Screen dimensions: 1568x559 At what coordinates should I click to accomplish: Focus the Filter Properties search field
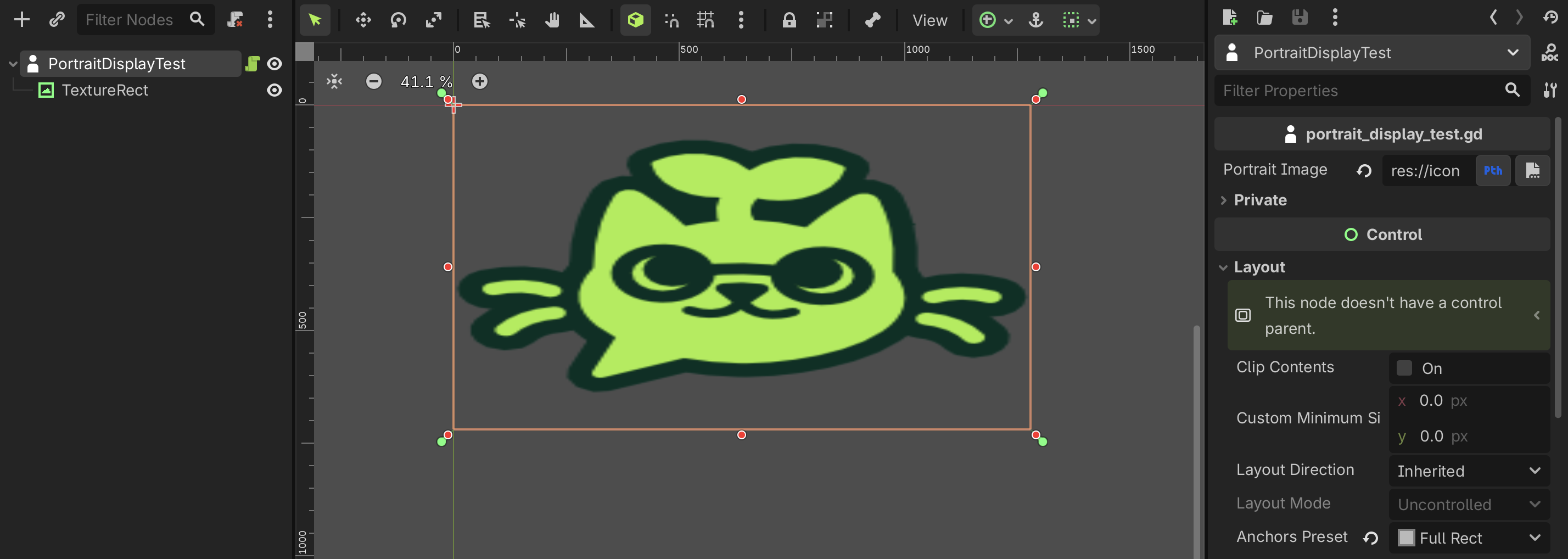pyautogui.click(x=1372, y=91)
